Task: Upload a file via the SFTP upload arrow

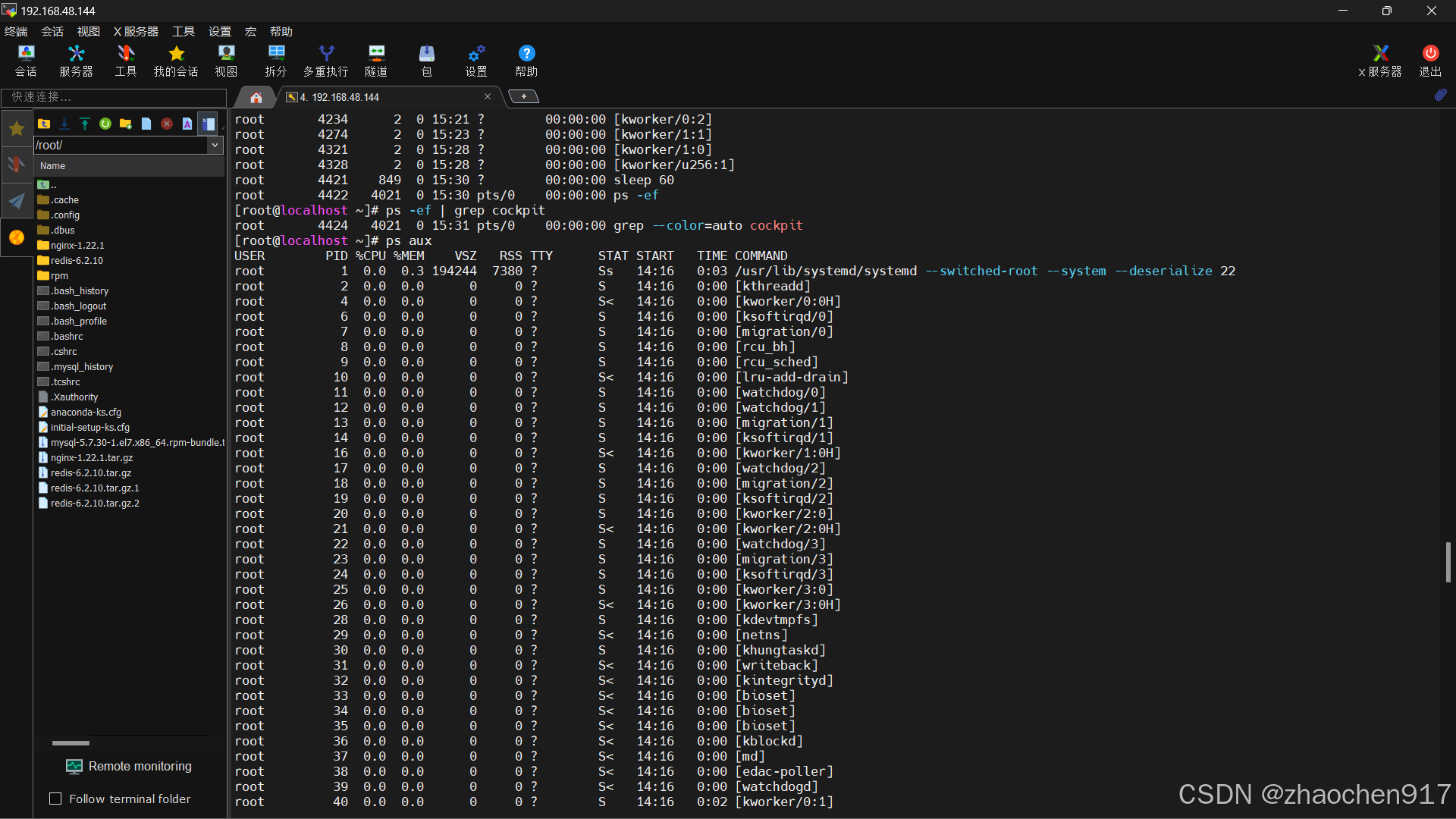Action: [84, 124]
